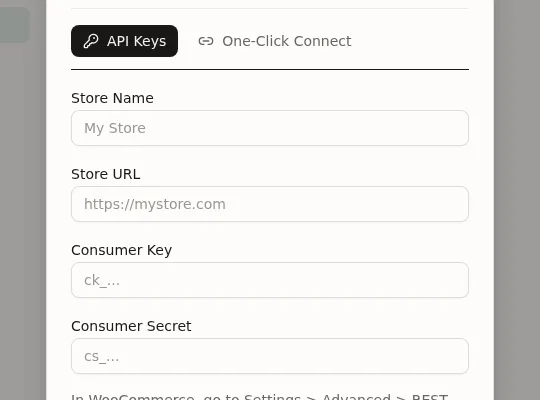This screenshot has height=400, width=540.
Task: Click the 'cs_...' placeholder text
Action: (x=102, y=357)
